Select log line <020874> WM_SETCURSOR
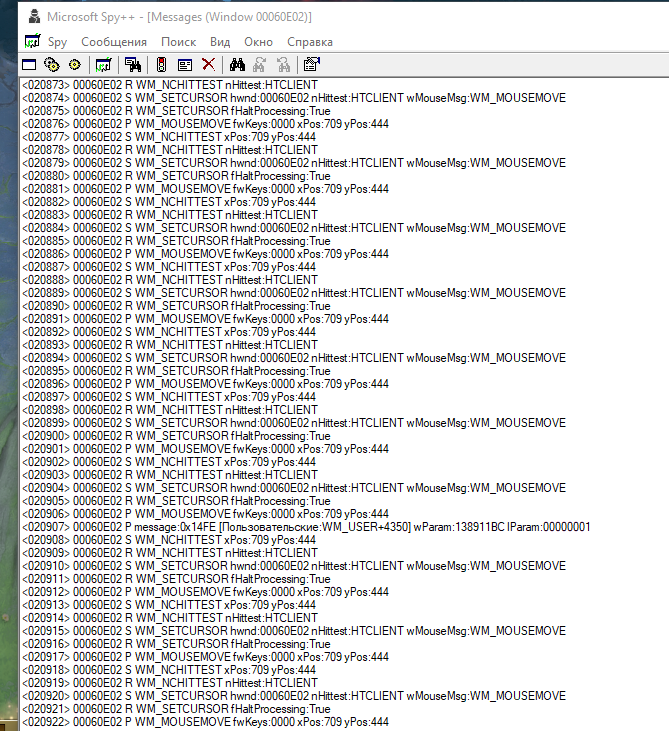The image size is (669, 731). point(294,98)
